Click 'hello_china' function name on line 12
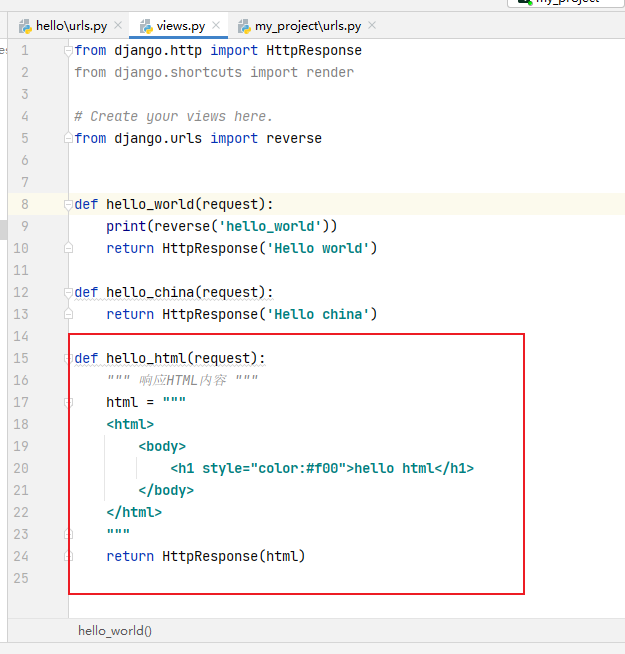The height and width of the screenshot is (654, 625). [150, 292]
